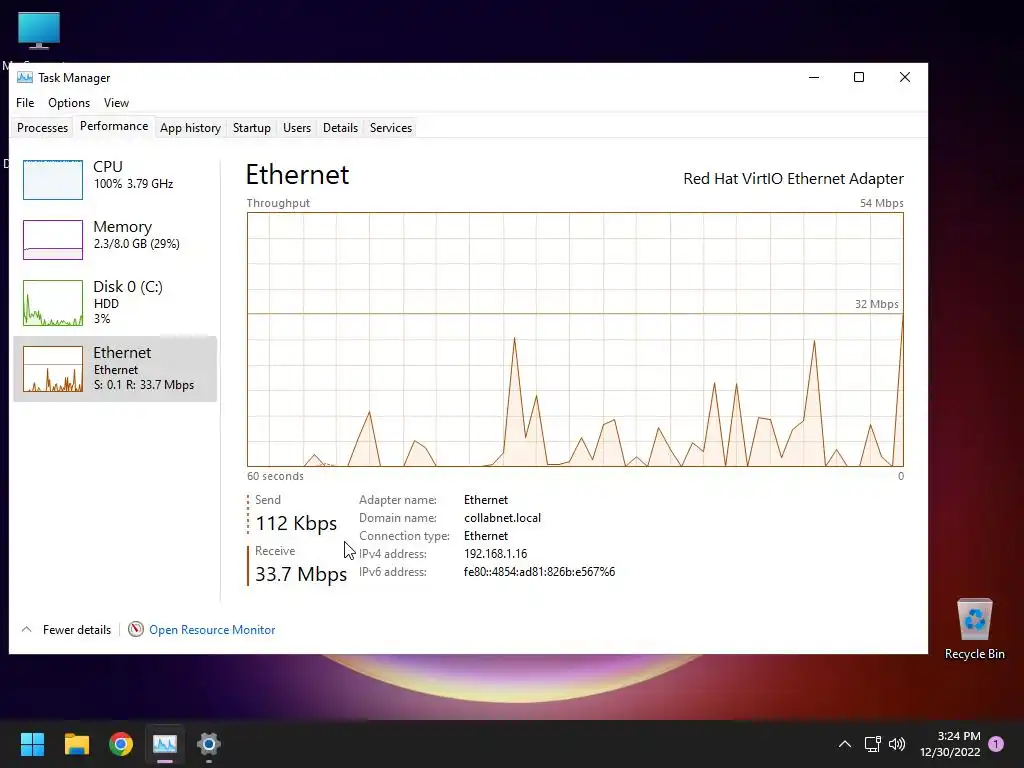The image size is (1024, 768).
Task: Switch to the Processes tab
Action: [x=42, y=128]
